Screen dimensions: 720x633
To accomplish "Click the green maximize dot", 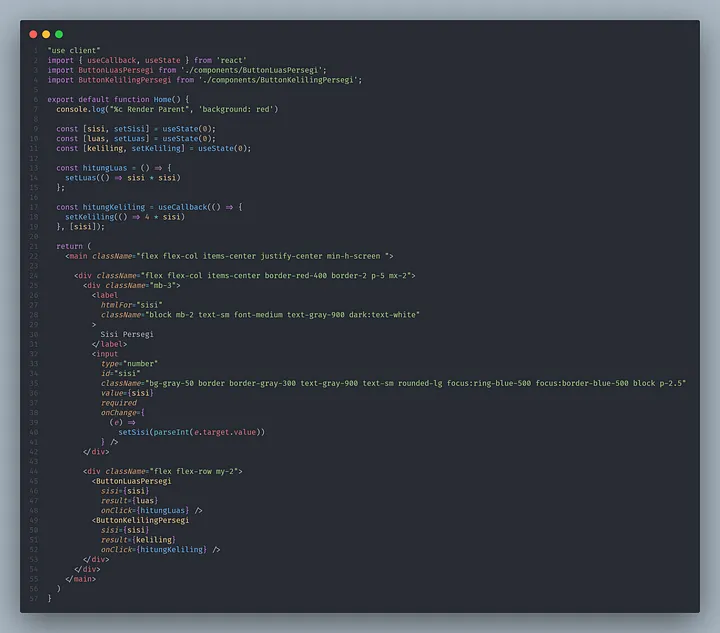I will (x=59, y=34).
